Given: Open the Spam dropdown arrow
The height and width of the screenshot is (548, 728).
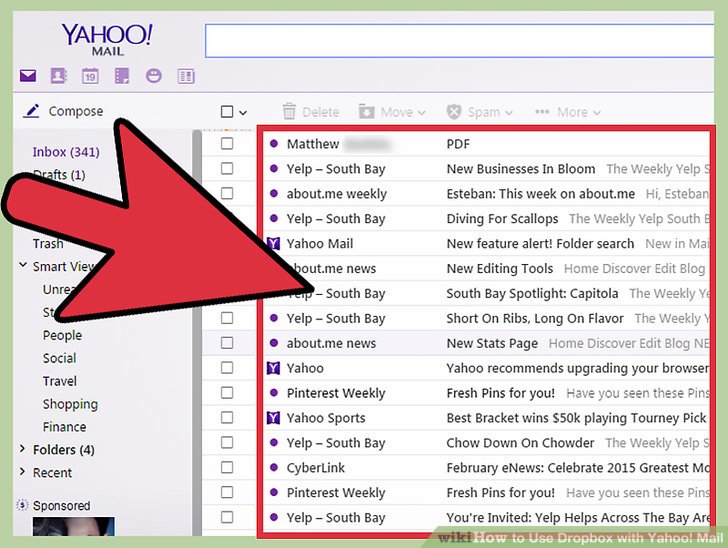Looking at the screenshot, I should coord(509,112).
